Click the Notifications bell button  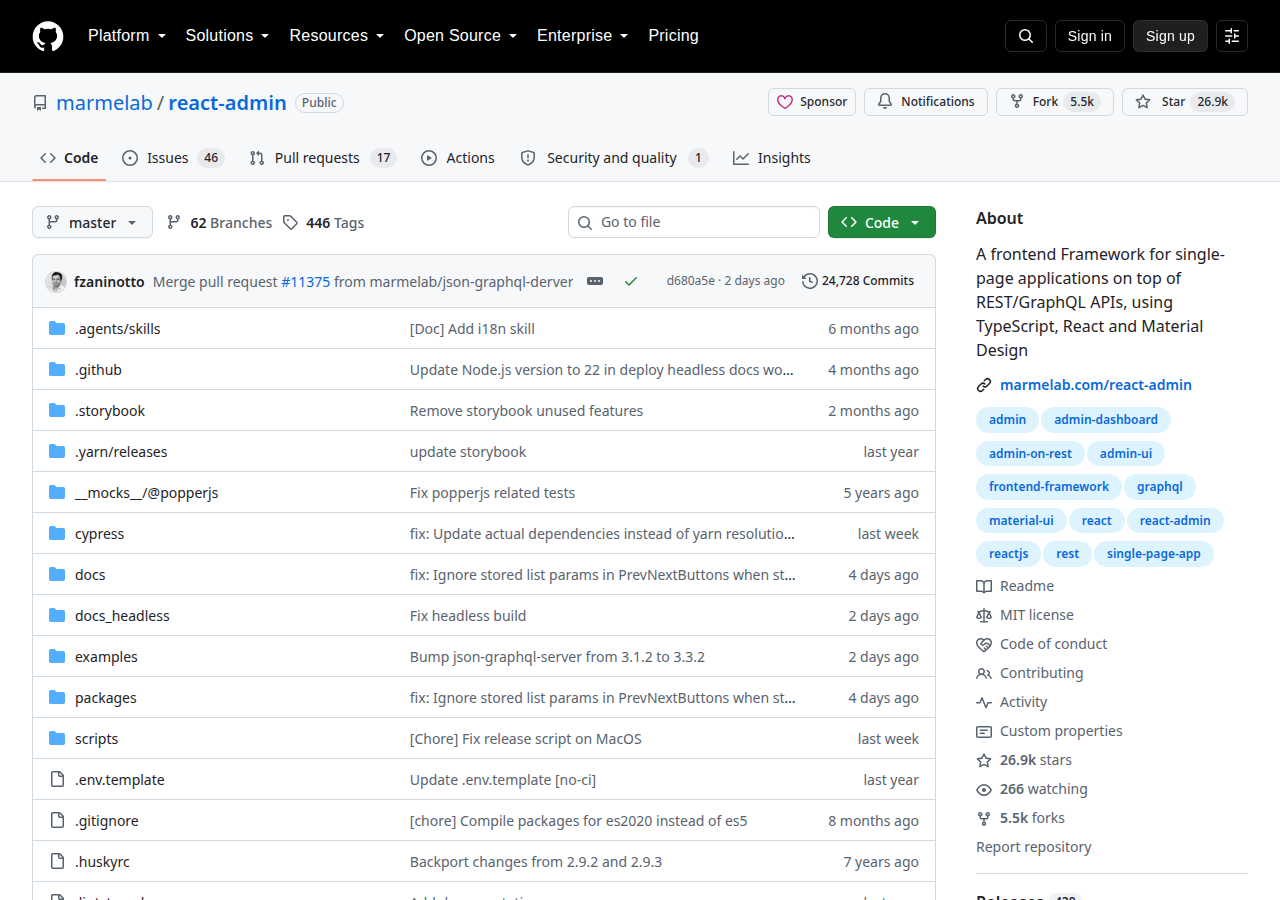pos(926,102)
